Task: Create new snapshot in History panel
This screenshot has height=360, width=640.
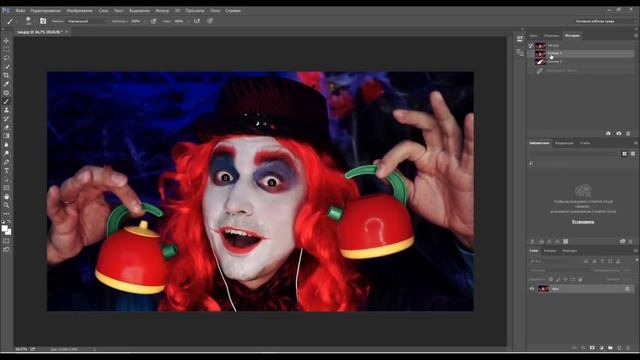Action: point(619,133)
